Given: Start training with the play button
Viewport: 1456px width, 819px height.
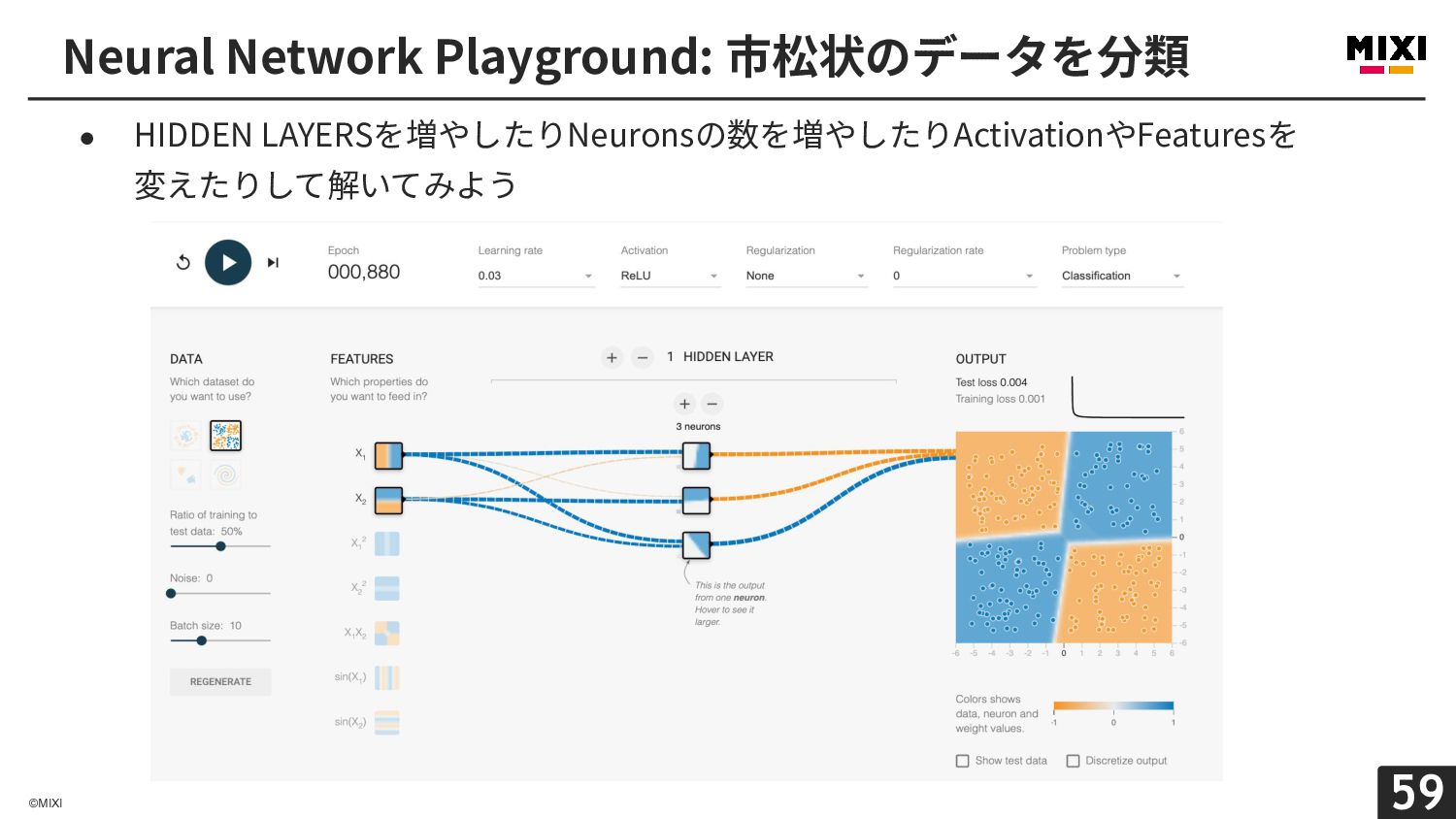Looking at the screenshot, I should (228, 262).
